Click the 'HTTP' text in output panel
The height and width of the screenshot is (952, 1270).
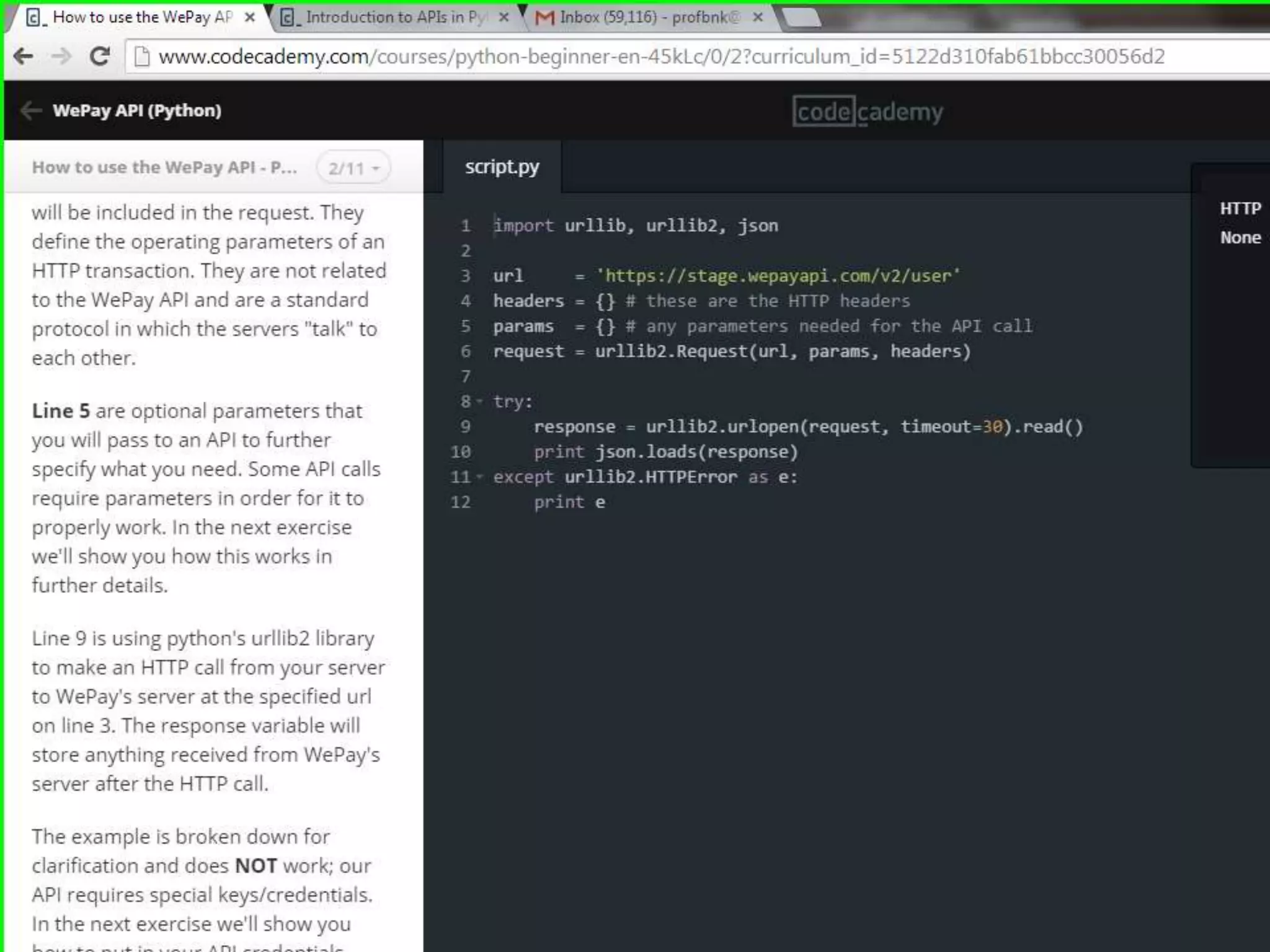pos(1240,208)
